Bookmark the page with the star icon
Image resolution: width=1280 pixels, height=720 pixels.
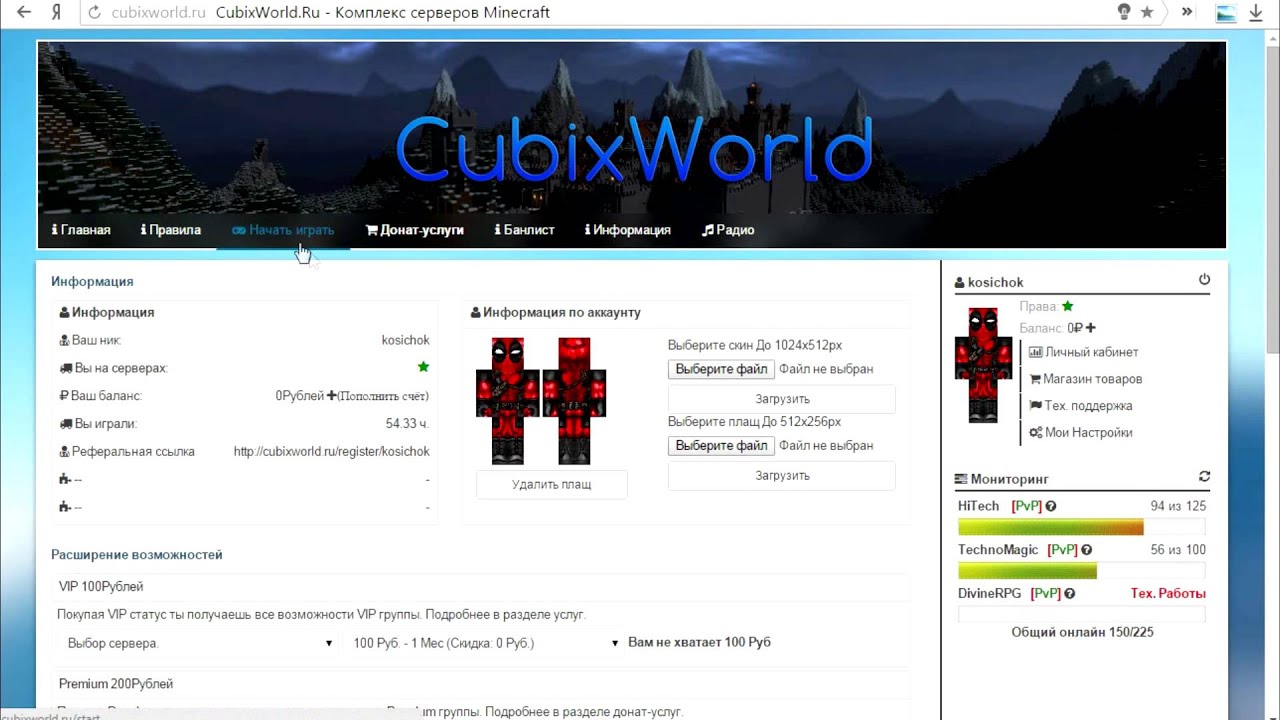(x=1147, y=12)
